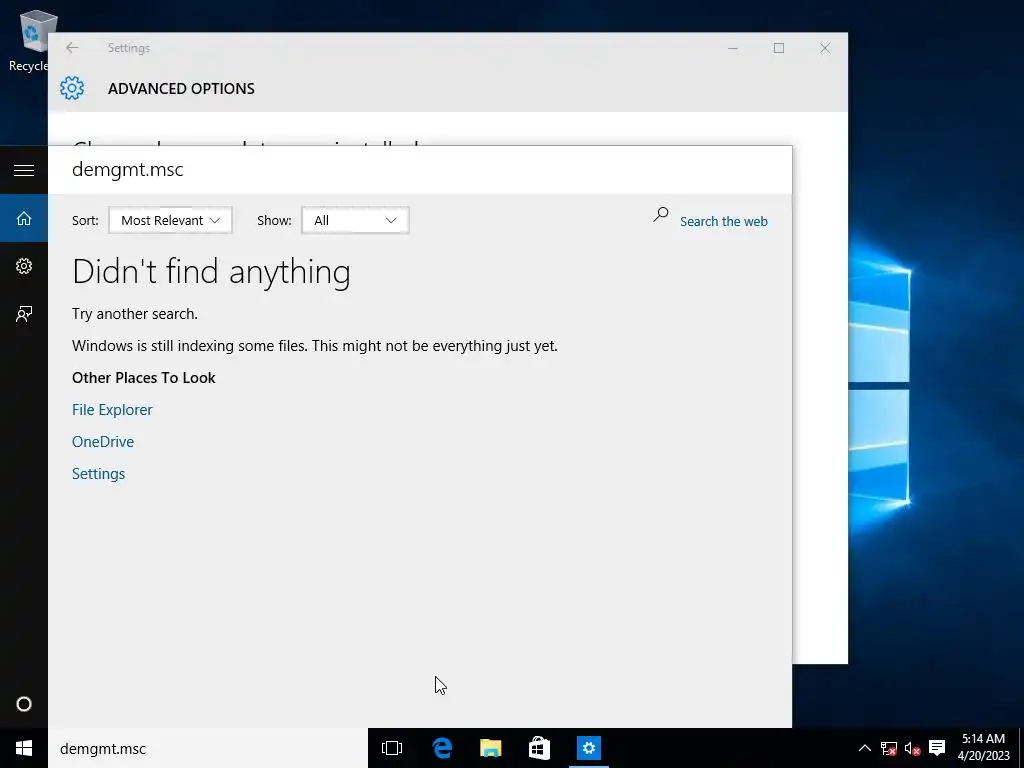1024x768 pixels.
Task: Click the taskbar clock showing 5:14 AM
Action: [984, 748]
